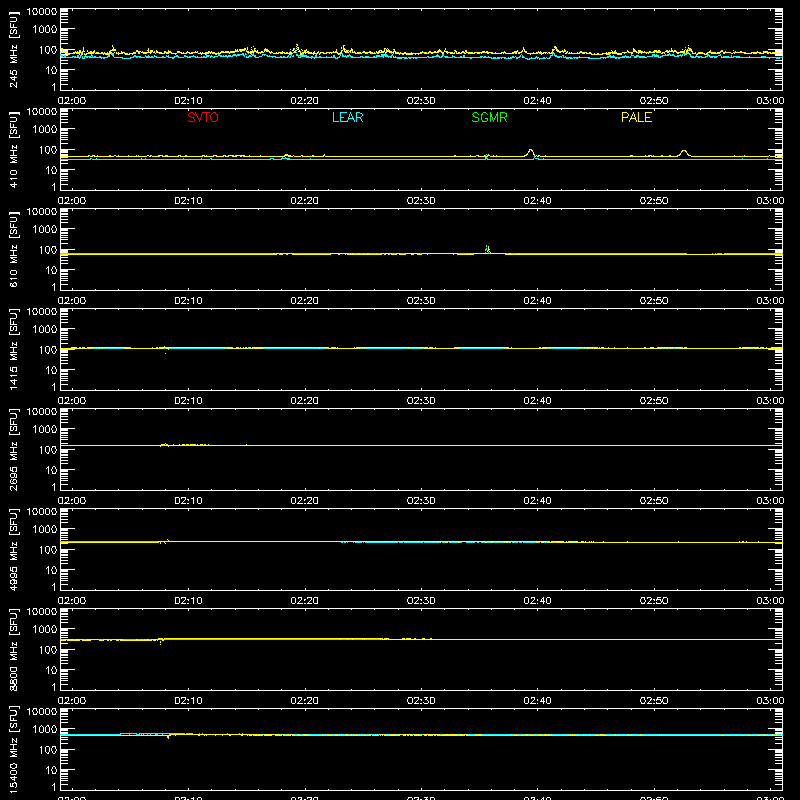Select the 15400 MHz [SFU] axis title
The image size is (800, 800).
point(13,750)
